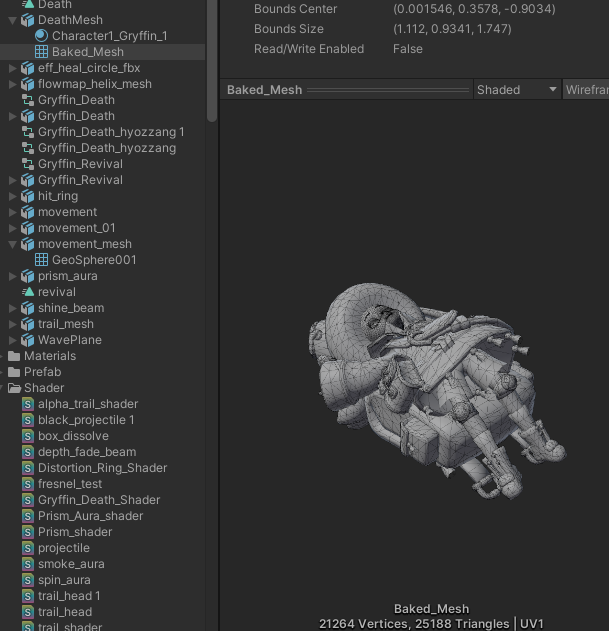609x631 pixels.
Task: Select the Prism_Aura_shader asset
Action: point(90,516)
